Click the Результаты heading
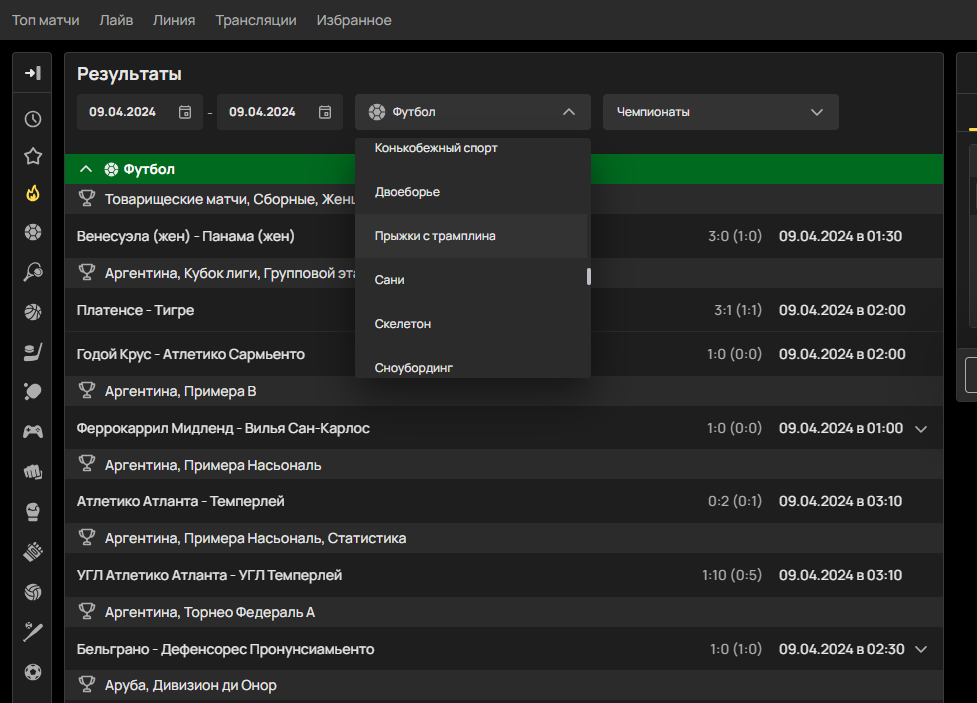Screen dimensions: 977x703 click(129, 74)
